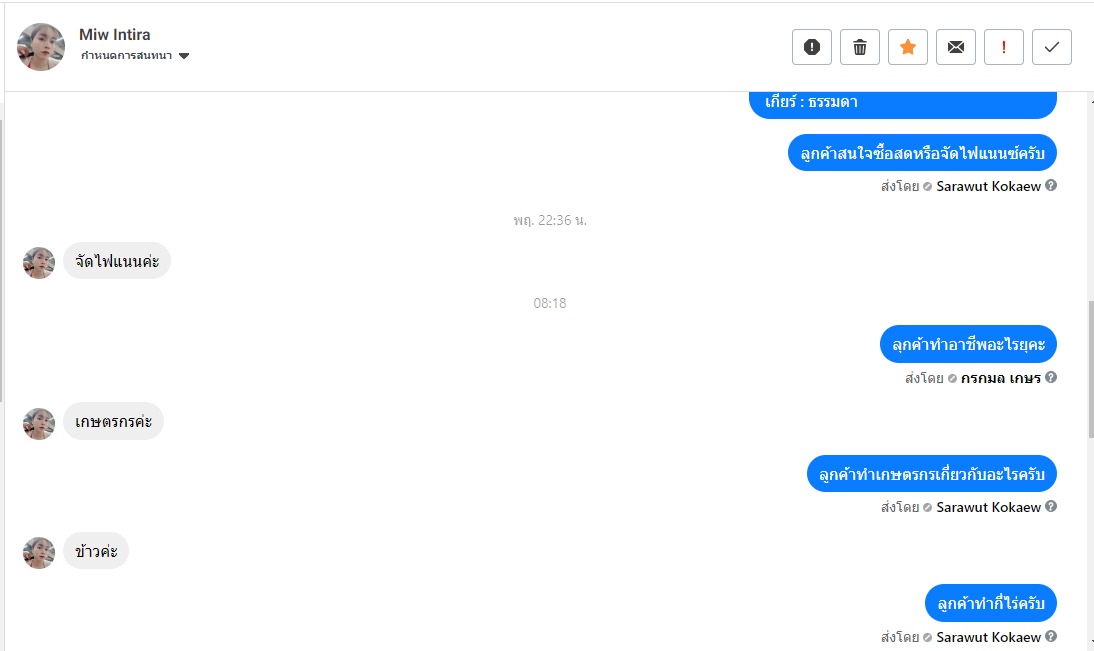Select the blue bubble ลูกค้าทำกี่ไร่ครับ
Screen dimensions: 1094x651
[x=991, y=603]
